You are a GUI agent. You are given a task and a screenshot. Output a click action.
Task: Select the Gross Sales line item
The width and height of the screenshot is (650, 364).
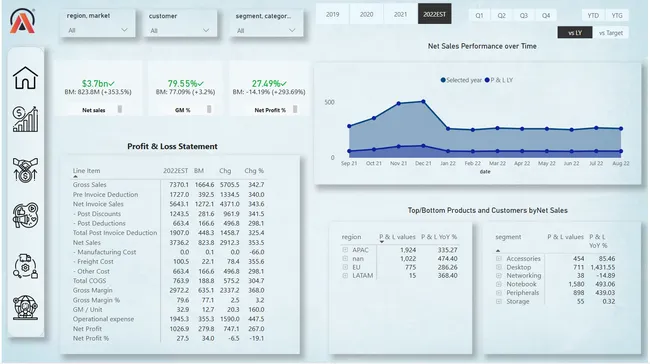pyautogui.click(x=90, y=184)
